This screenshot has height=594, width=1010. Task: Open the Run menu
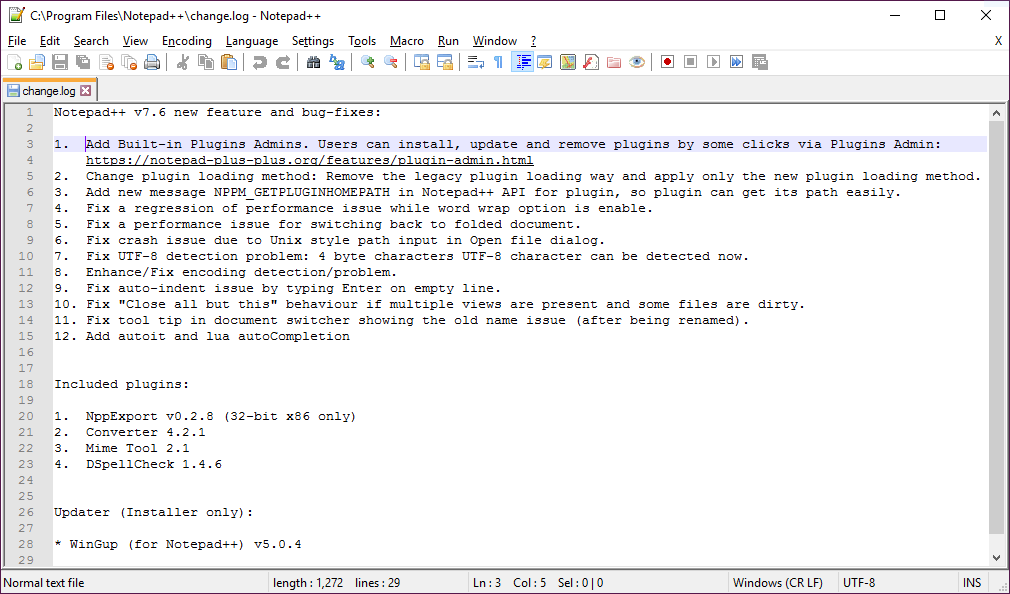tap(448, 41)
